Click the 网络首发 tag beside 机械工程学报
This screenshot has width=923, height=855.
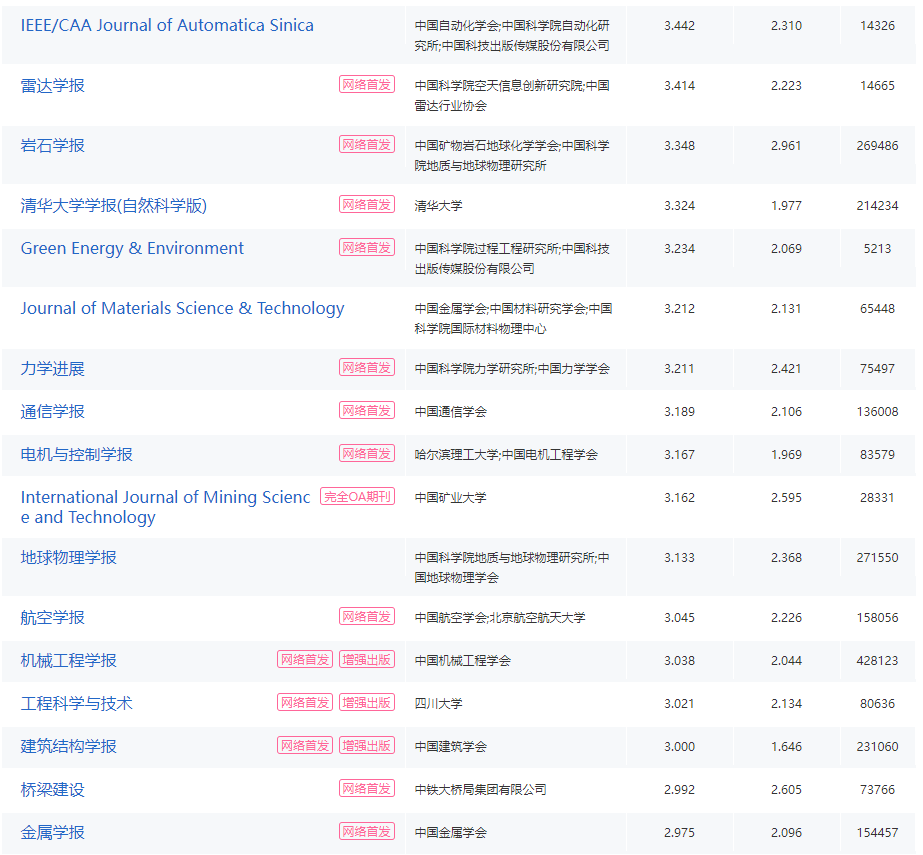pos(305,660)
